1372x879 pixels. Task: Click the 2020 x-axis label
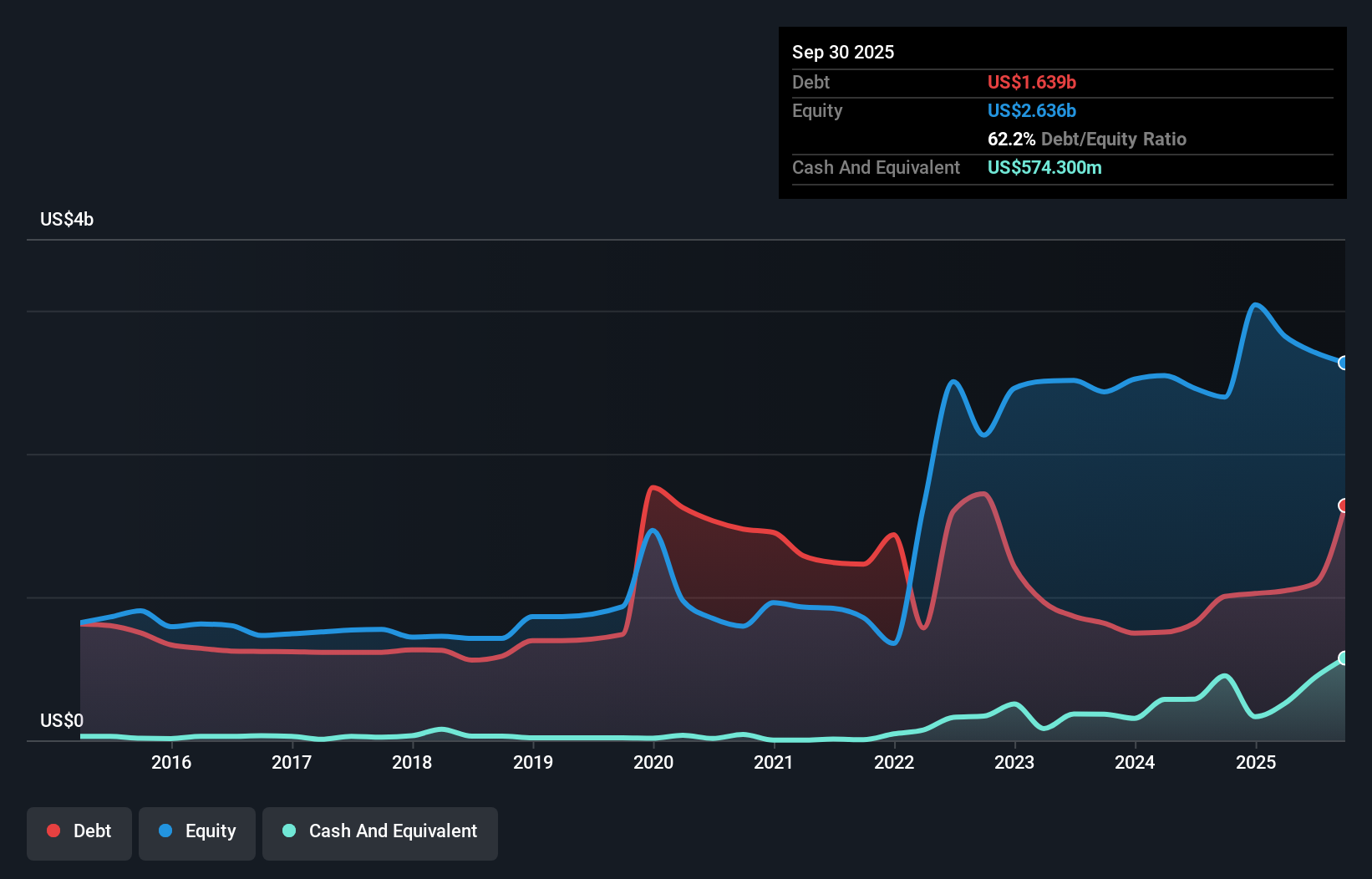point(653,762)
